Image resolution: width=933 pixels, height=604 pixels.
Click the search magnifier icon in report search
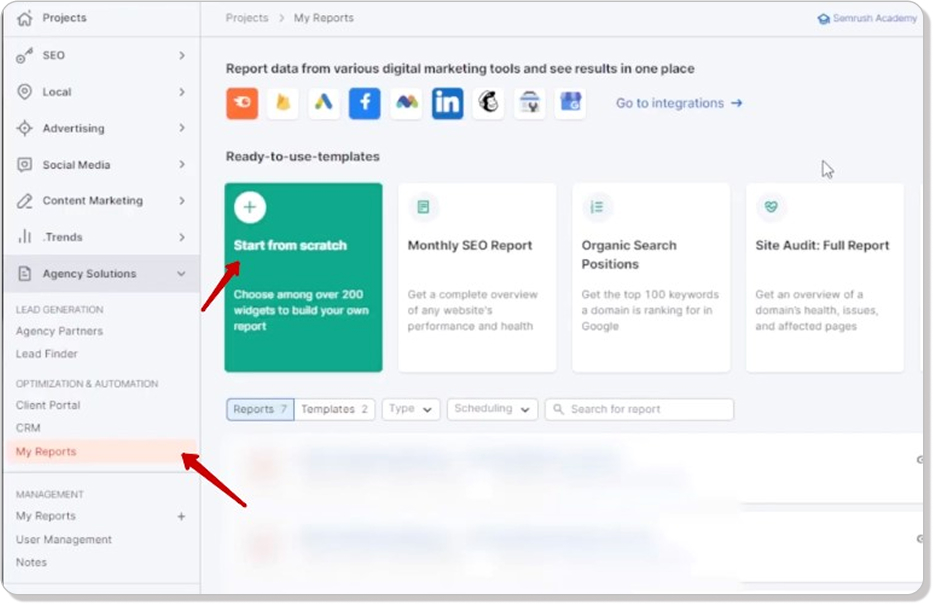pos(558,409)
